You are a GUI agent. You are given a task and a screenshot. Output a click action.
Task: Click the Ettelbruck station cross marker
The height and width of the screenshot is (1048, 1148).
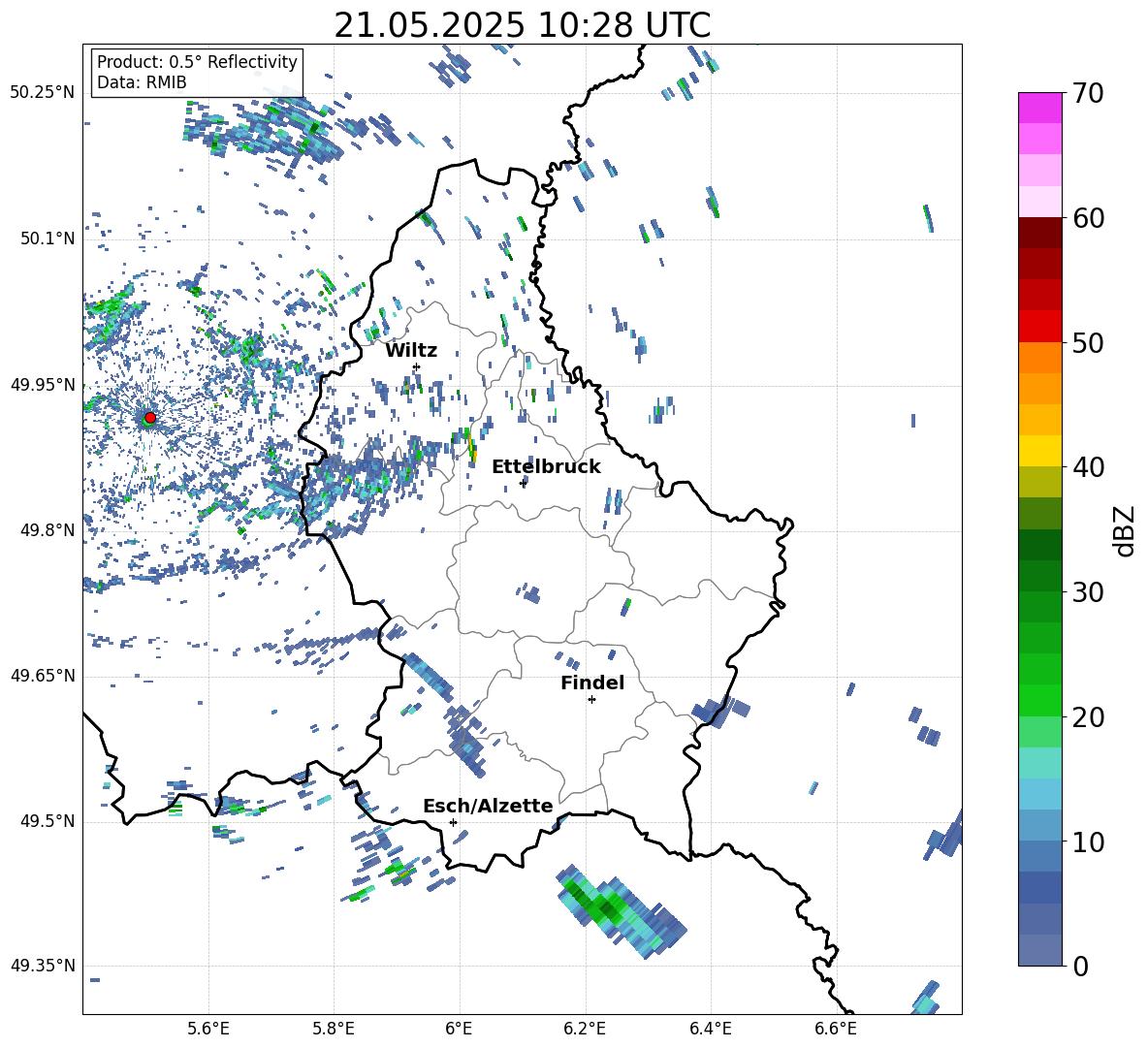point(523,483)
